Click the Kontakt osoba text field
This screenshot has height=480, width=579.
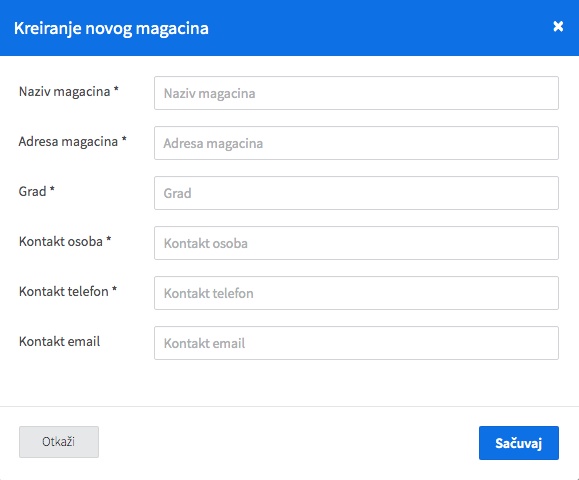tap(356, 243)
